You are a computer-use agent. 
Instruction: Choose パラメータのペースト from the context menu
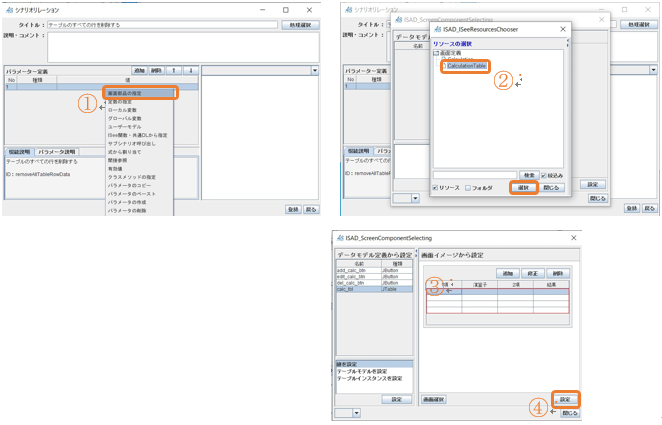[139, 194]
